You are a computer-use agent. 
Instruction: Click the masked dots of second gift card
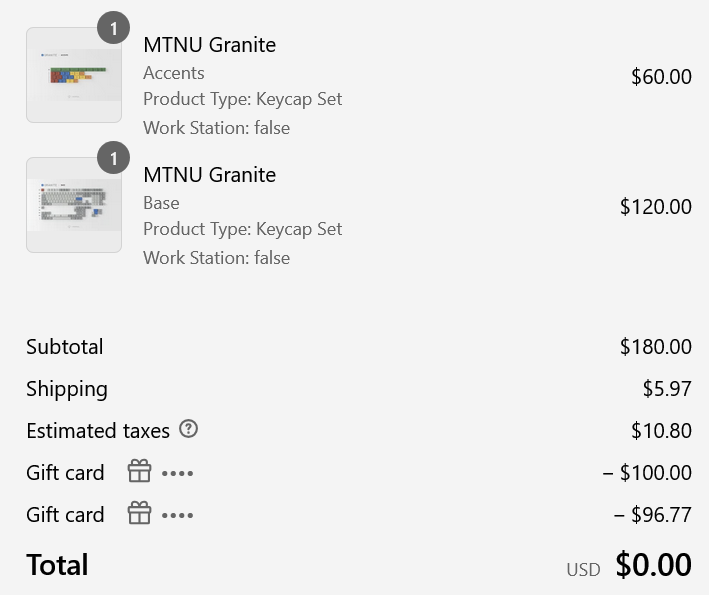178,515
